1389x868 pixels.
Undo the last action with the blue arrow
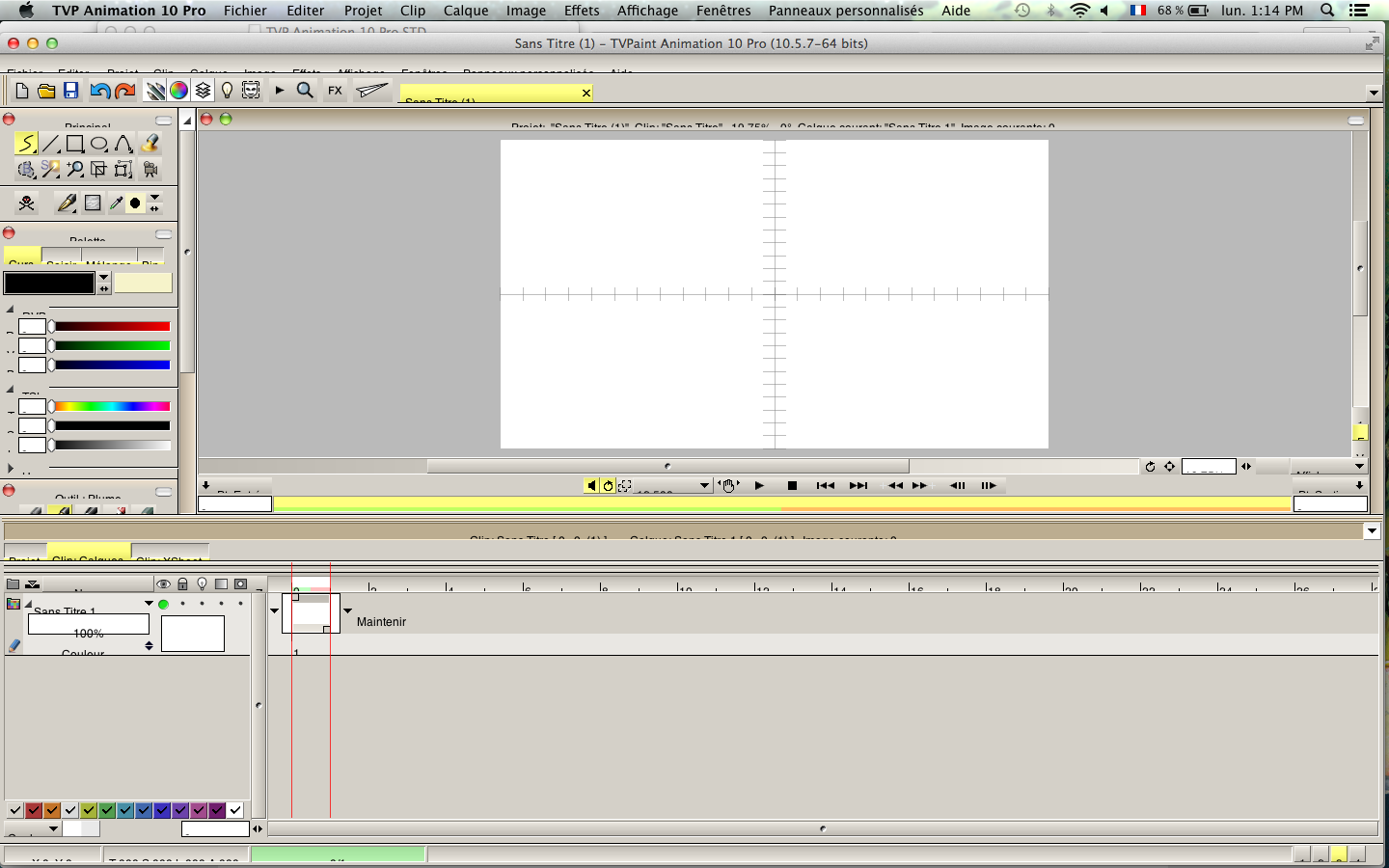click(x=99, y=91)
